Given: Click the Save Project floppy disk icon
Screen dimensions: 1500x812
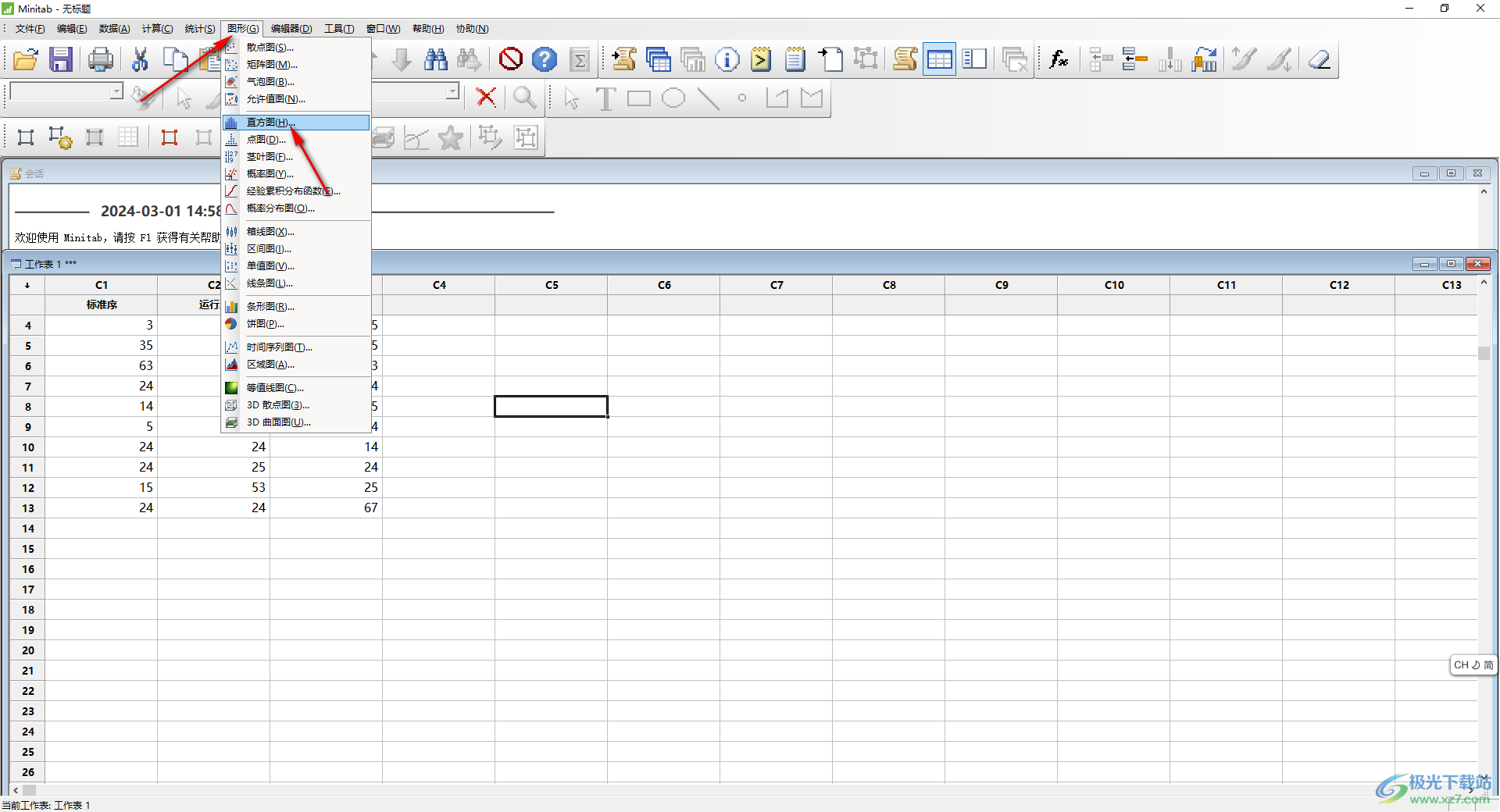Looking at the screenshot, I should pos(60,59).
